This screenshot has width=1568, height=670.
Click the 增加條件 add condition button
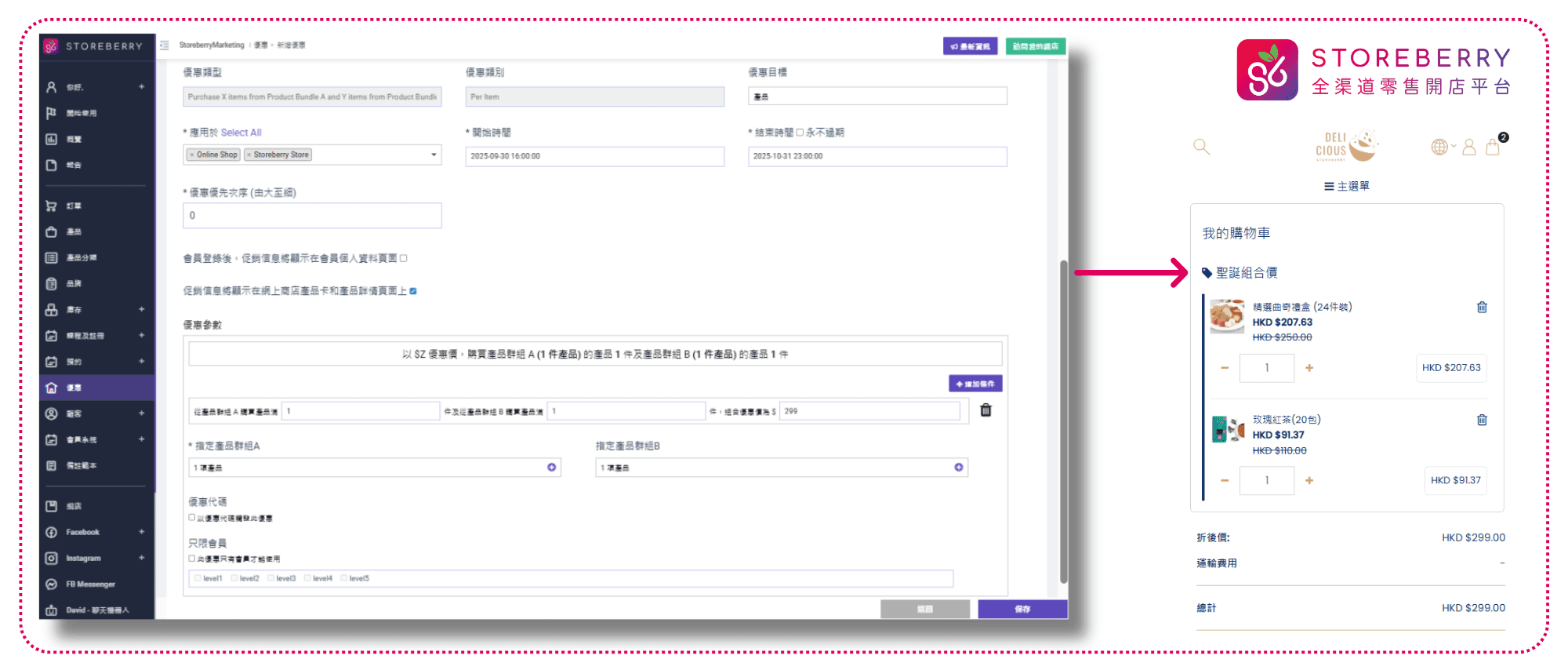point(975,384)
